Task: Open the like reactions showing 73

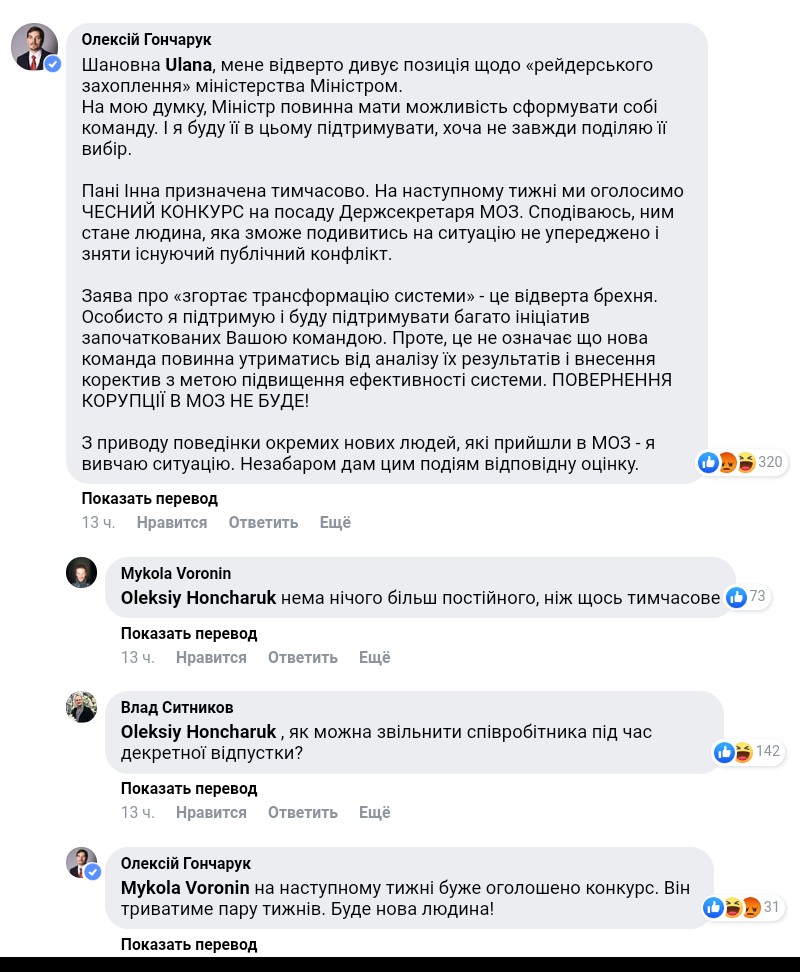Action: [x=746, y=597]
